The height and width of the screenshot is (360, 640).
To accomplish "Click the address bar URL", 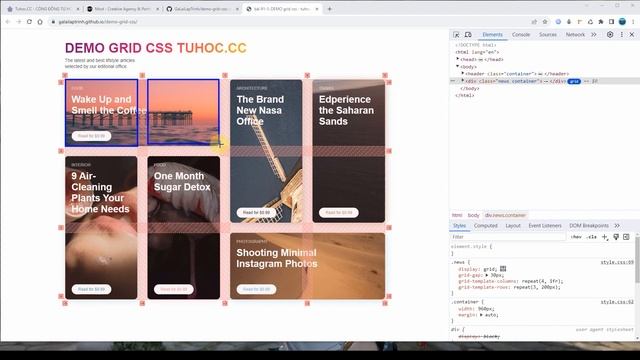I will pyautogui.click(x=98, y=22).
